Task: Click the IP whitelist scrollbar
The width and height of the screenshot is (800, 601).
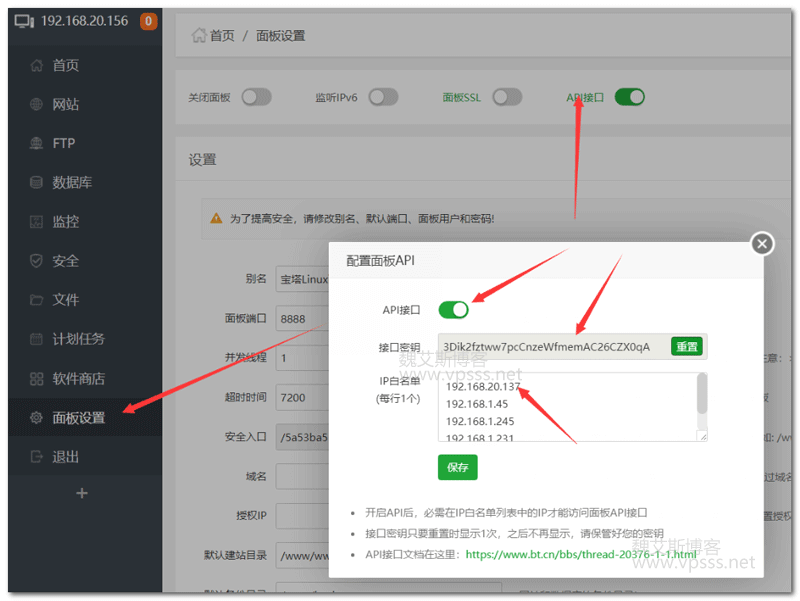Action: (702, 395)
